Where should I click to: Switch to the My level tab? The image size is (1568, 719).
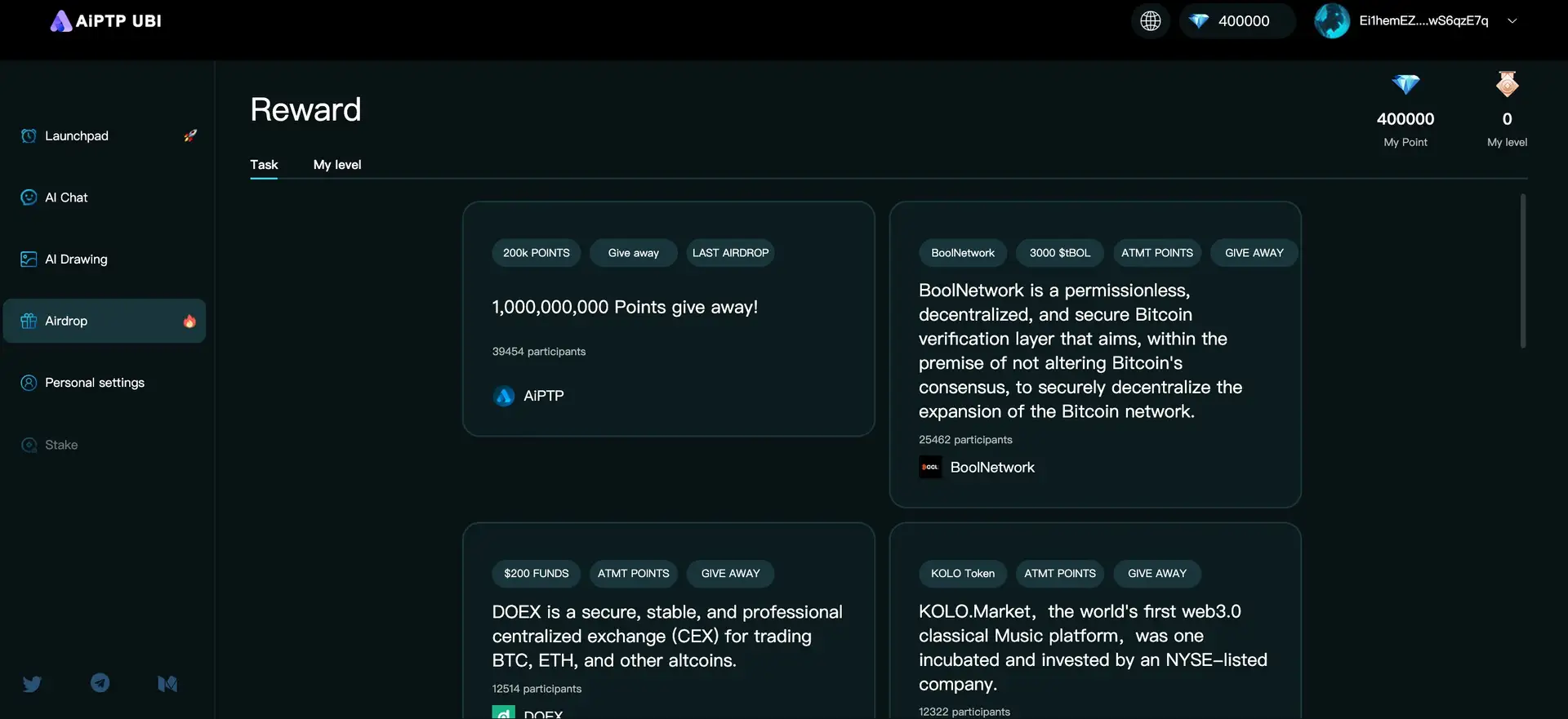click(336, 165)
